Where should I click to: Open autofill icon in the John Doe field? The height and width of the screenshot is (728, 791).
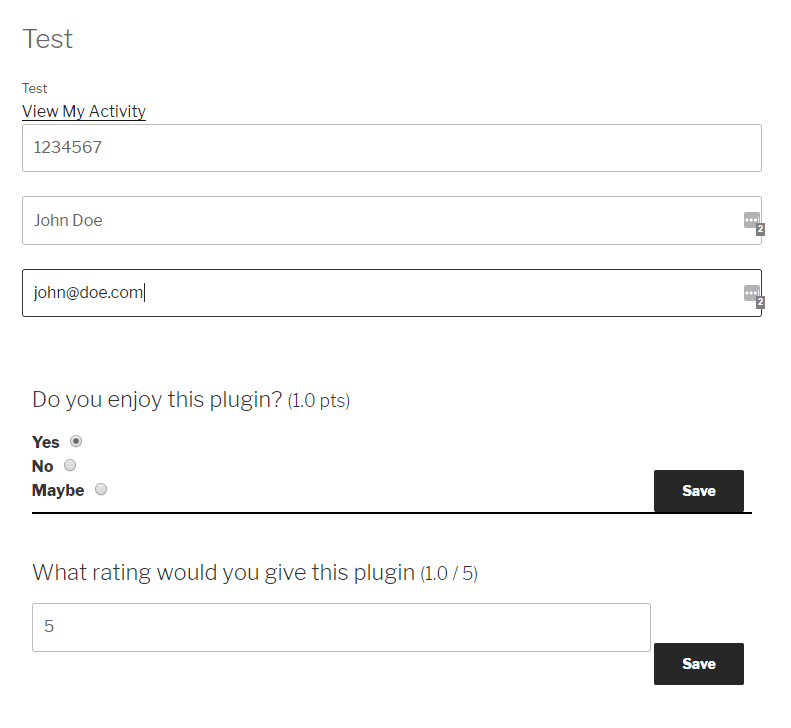(754, 223)
